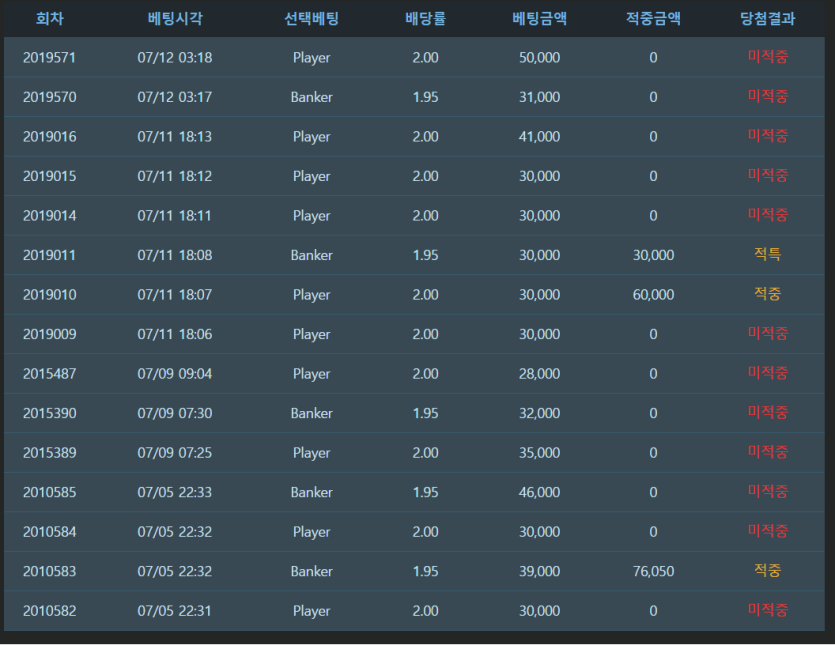Click 미적중 result in row 2015487

(x=767, y=372)
